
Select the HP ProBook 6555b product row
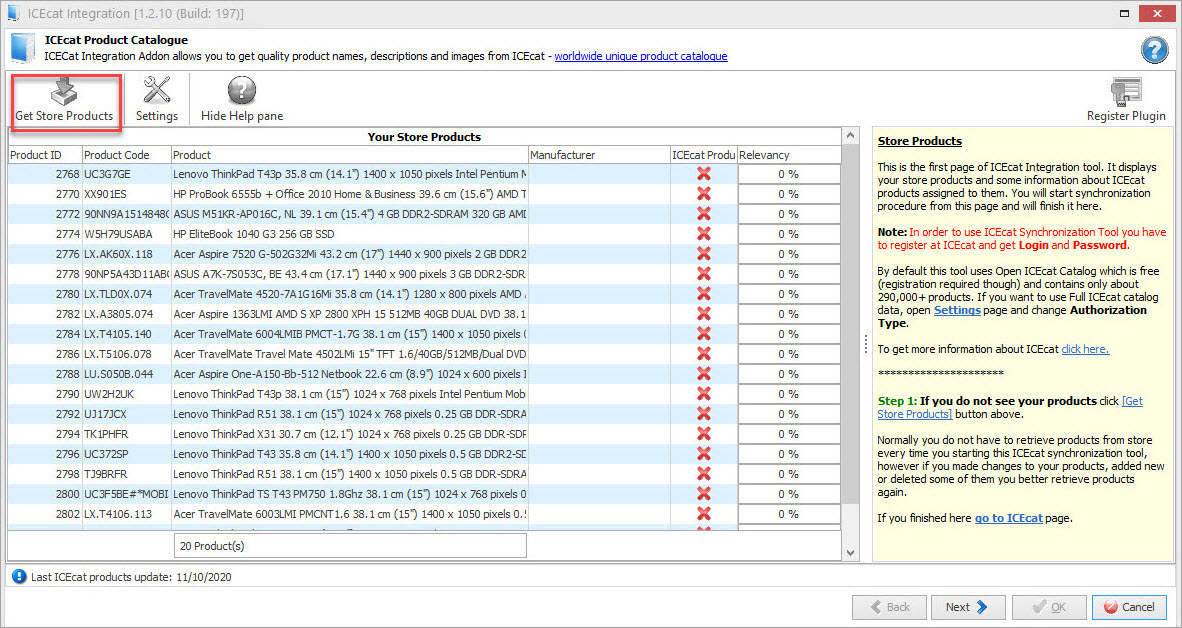coord(424,194)
